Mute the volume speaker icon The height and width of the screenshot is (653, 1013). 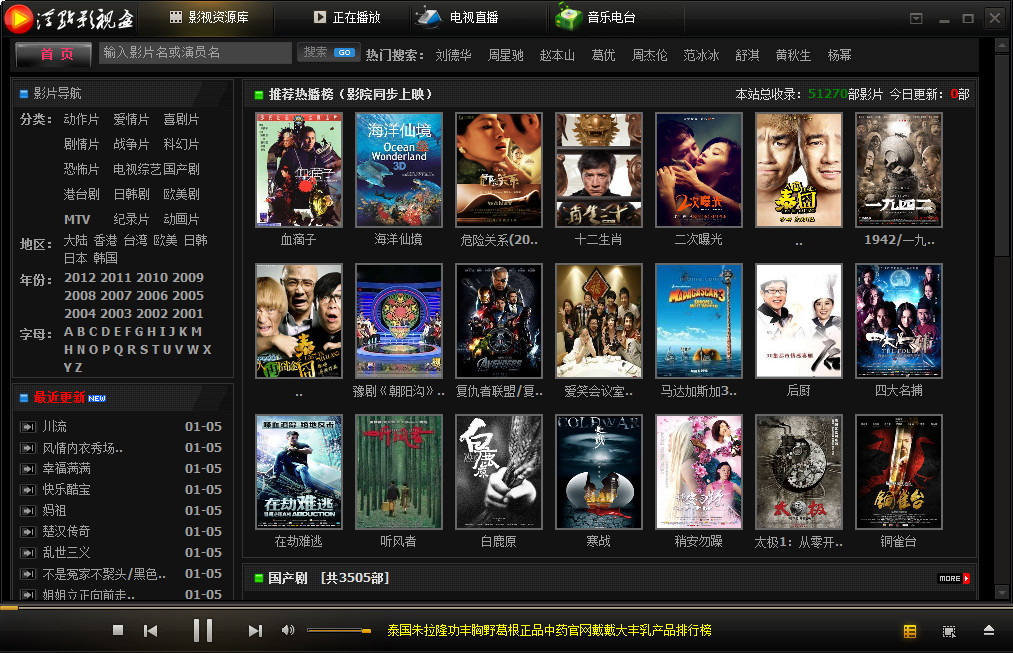(288, 630)
